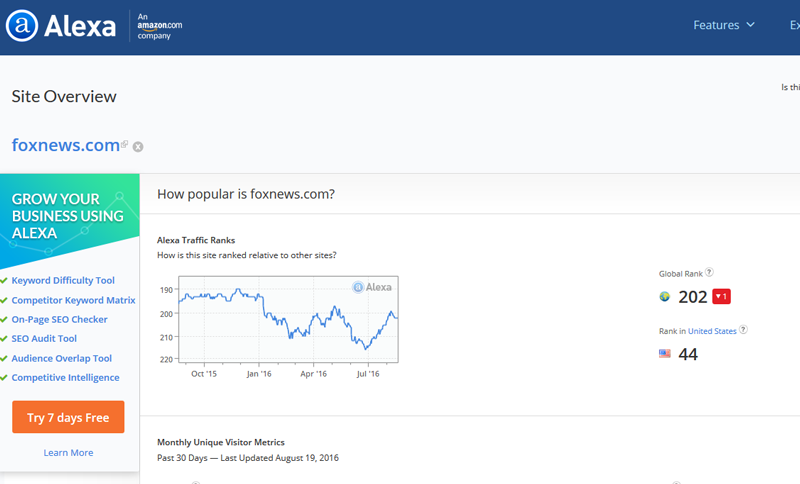Click the globe icon next to 202
Image resolution: width=800 pixels, height=484 pixels.
(664, 297)
